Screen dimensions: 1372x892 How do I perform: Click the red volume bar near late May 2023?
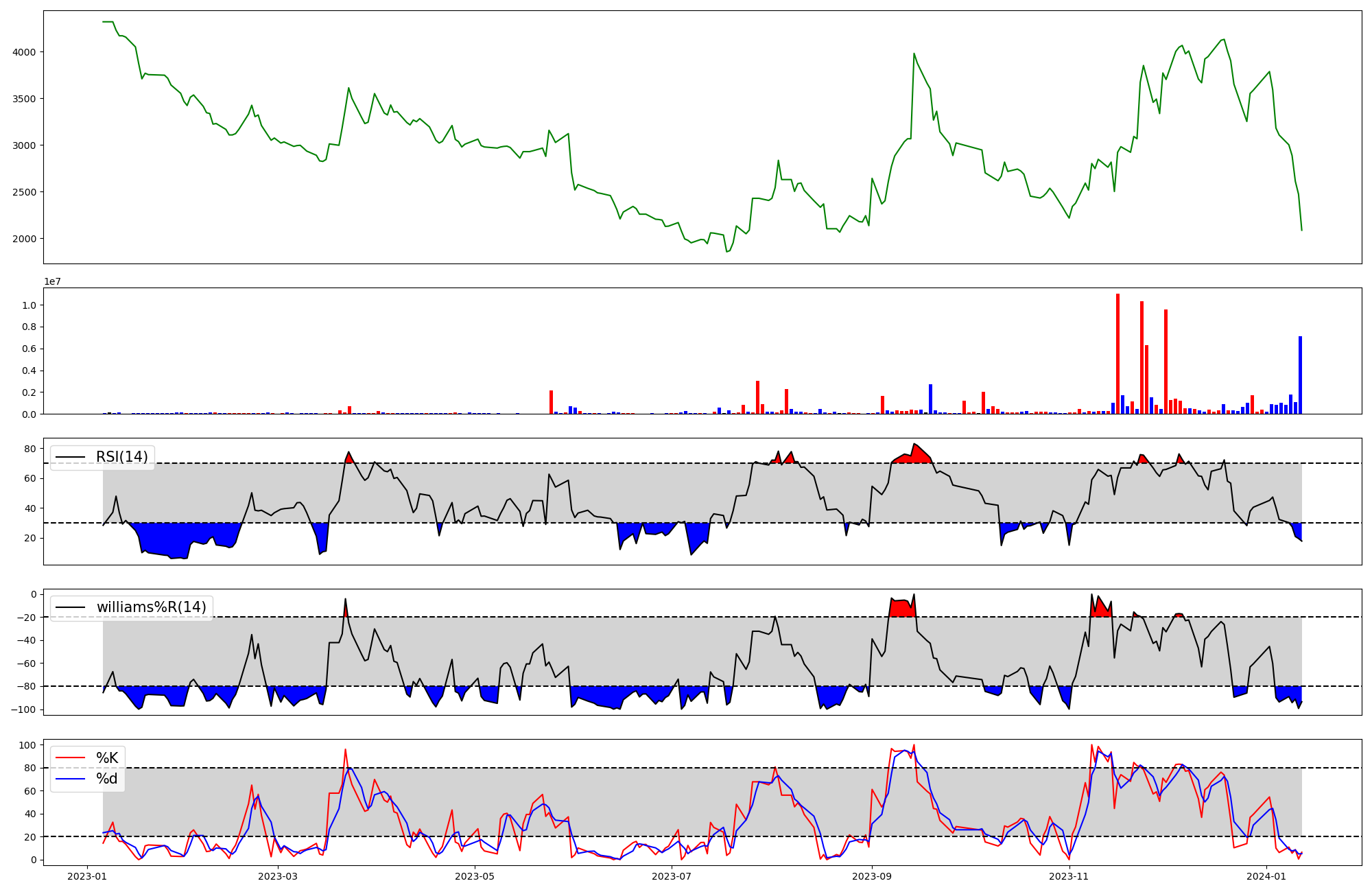coord(551,402)
